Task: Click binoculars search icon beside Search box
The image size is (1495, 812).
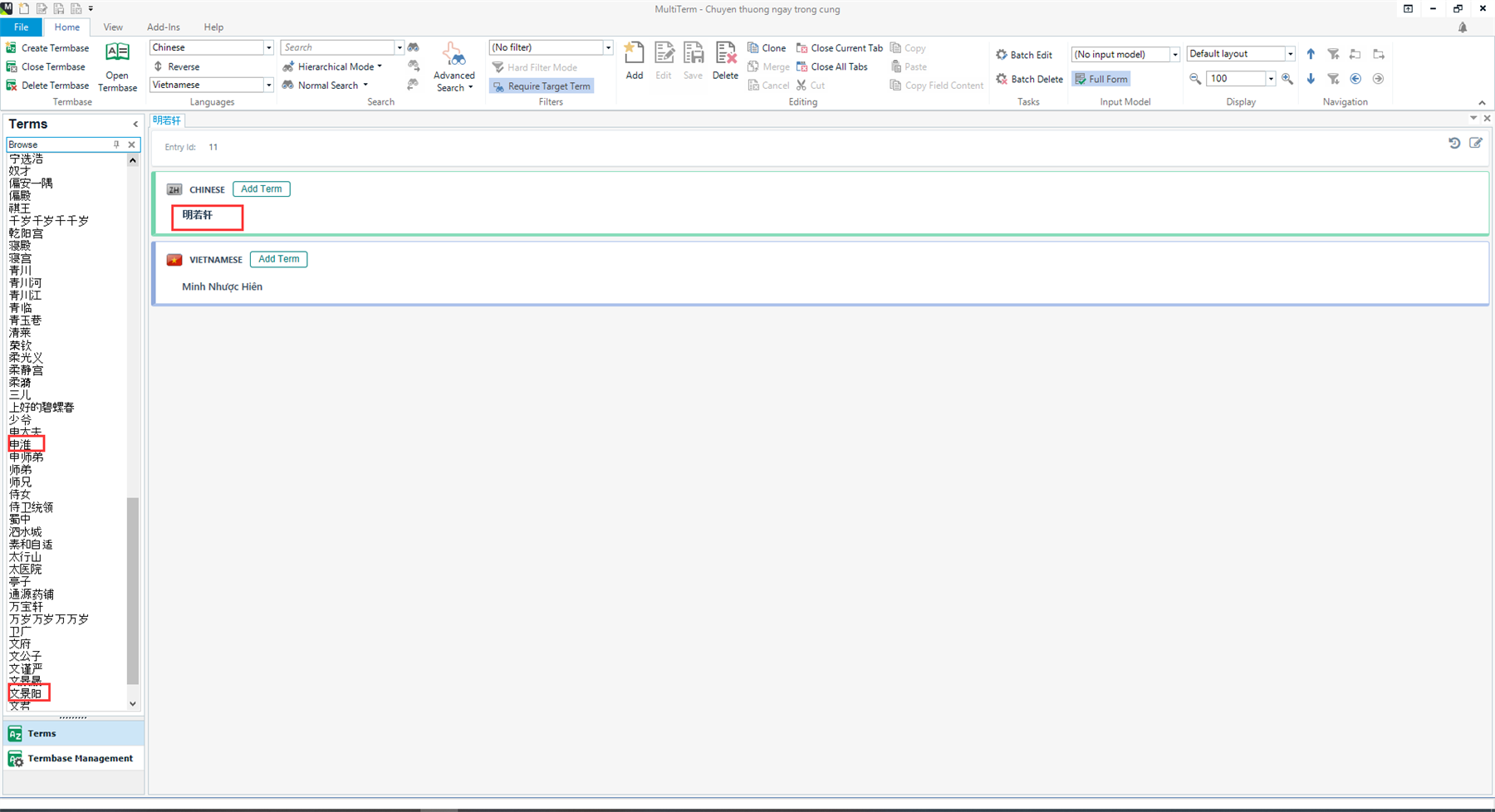Action: point(413,47)
